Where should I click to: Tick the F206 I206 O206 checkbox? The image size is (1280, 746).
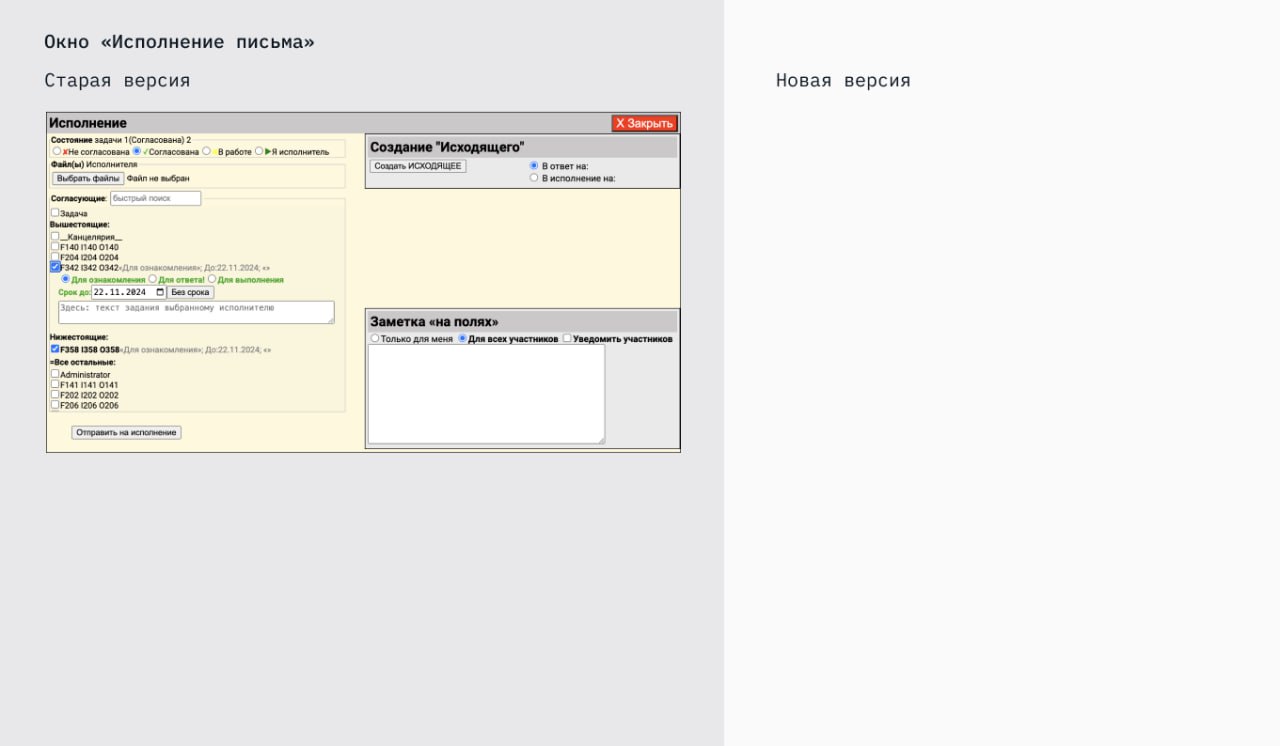55,404
